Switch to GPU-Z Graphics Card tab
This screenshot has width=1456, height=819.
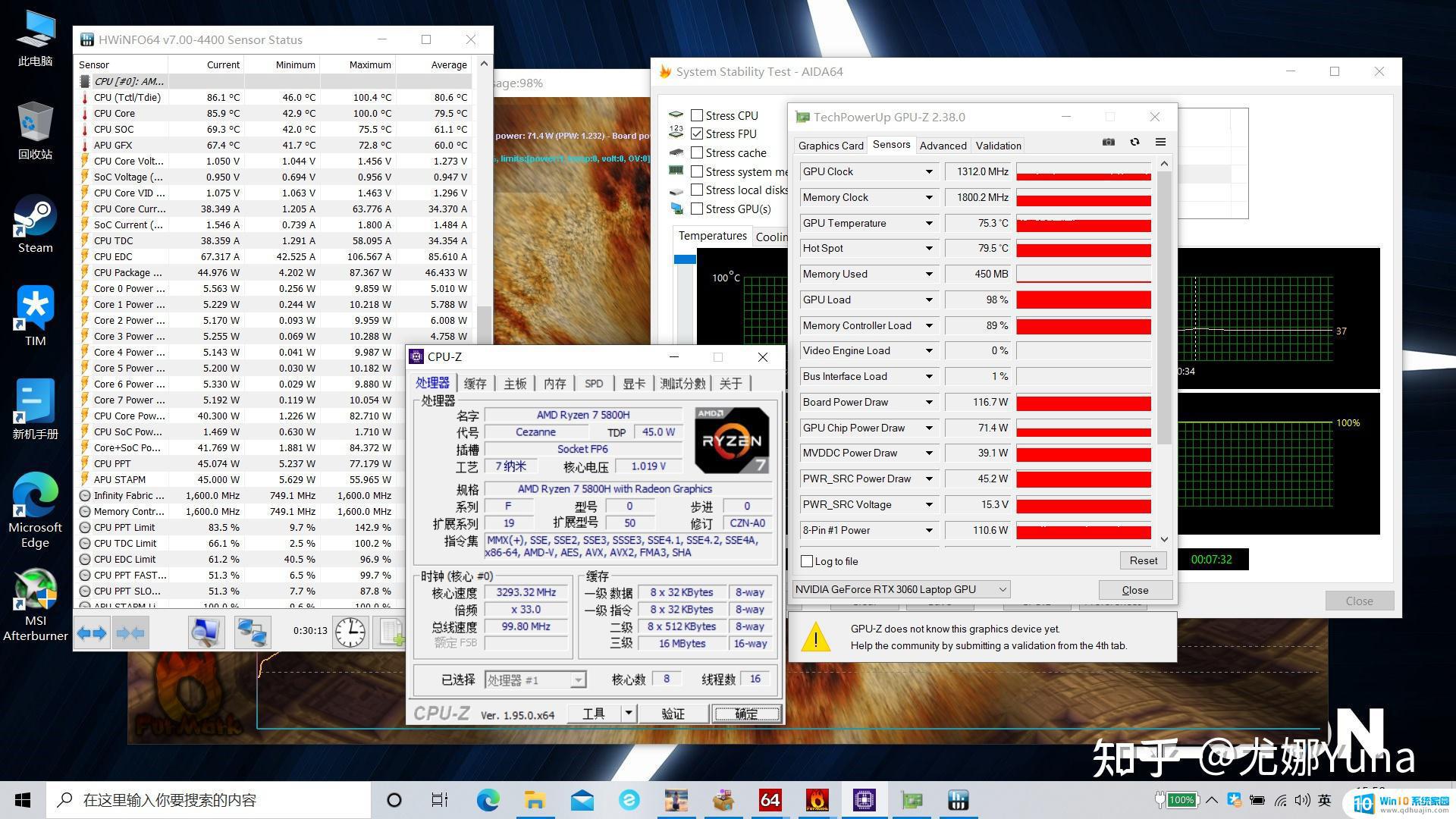point(830,146)
